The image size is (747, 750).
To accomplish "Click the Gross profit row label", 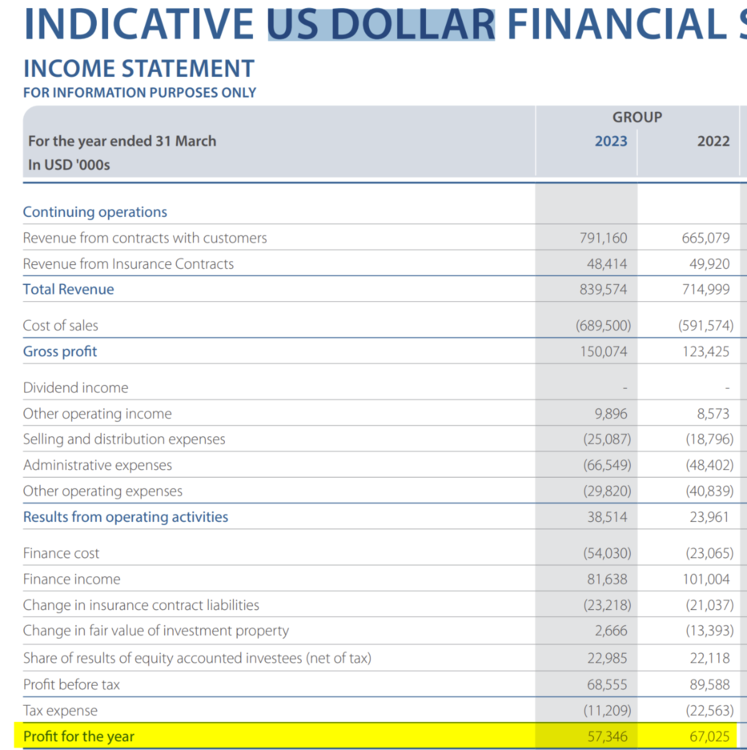I will click(x=60, y=352).
